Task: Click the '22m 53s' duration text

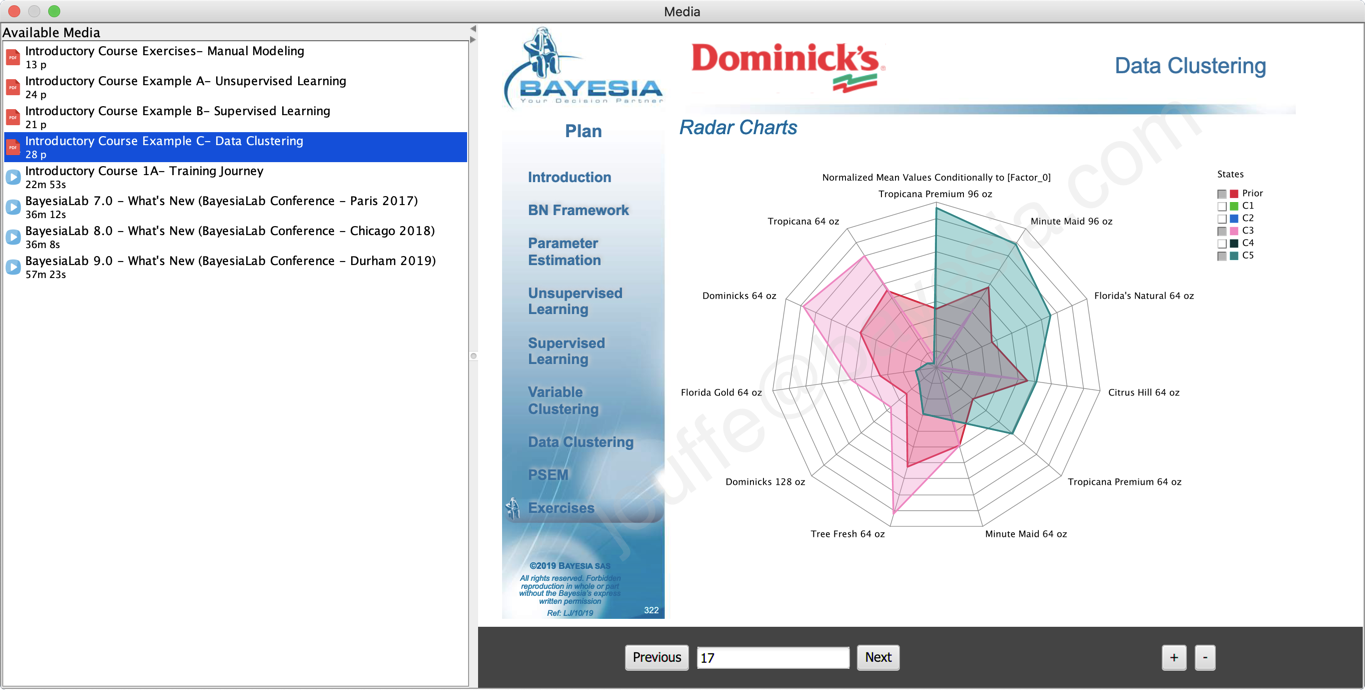Action: [46, 185]
